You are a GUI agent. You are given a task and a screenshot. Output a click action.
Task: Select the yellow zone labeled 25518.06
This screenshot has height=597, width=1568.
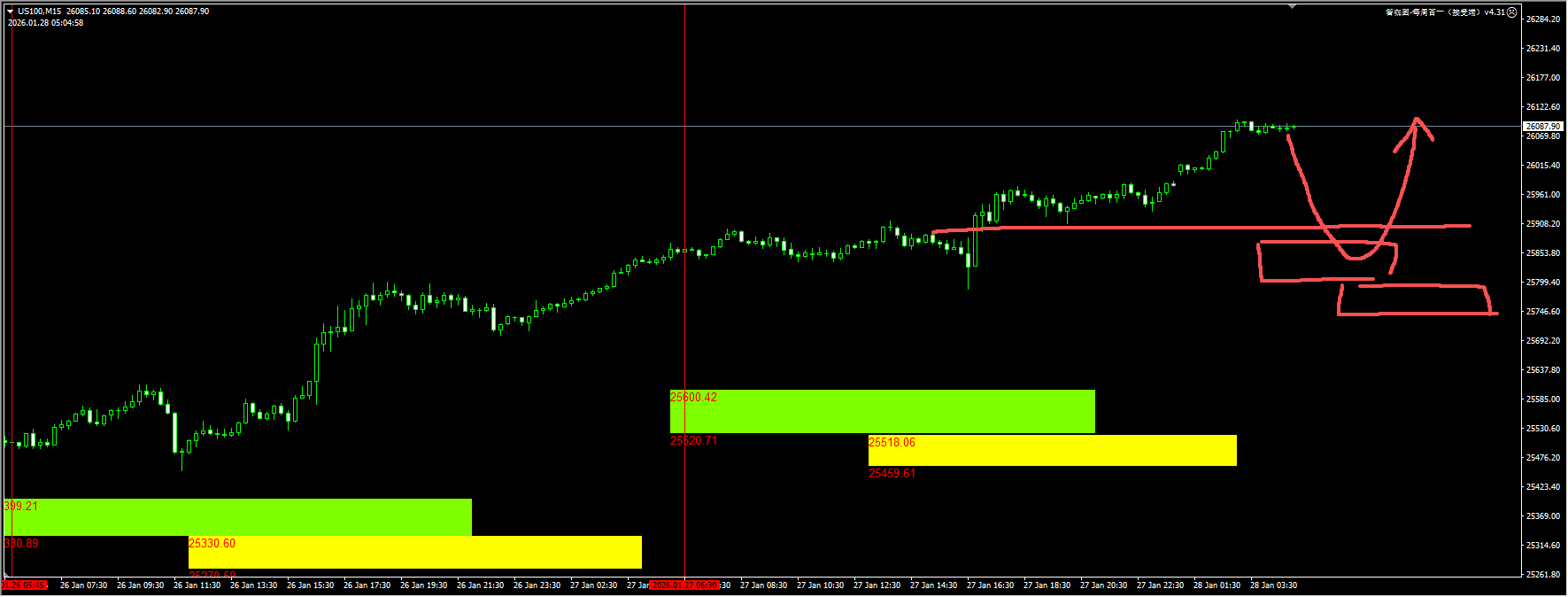pyautogui.click(x=1052, y=451)
